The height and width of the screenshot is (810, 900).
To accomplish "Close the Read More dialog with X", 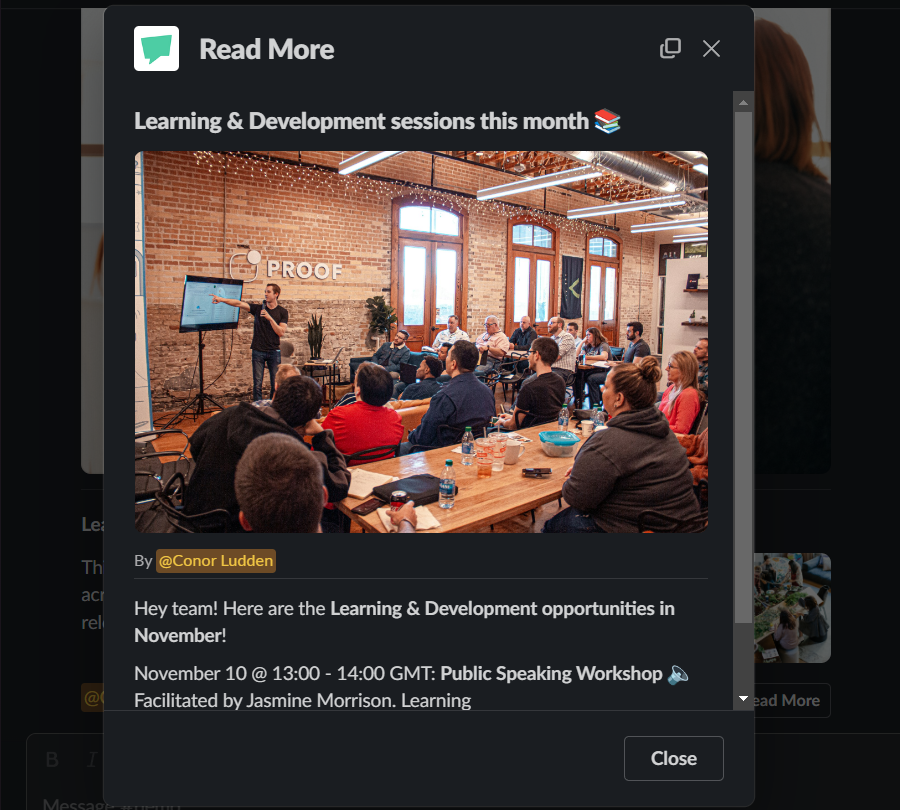I will [711, 49].
